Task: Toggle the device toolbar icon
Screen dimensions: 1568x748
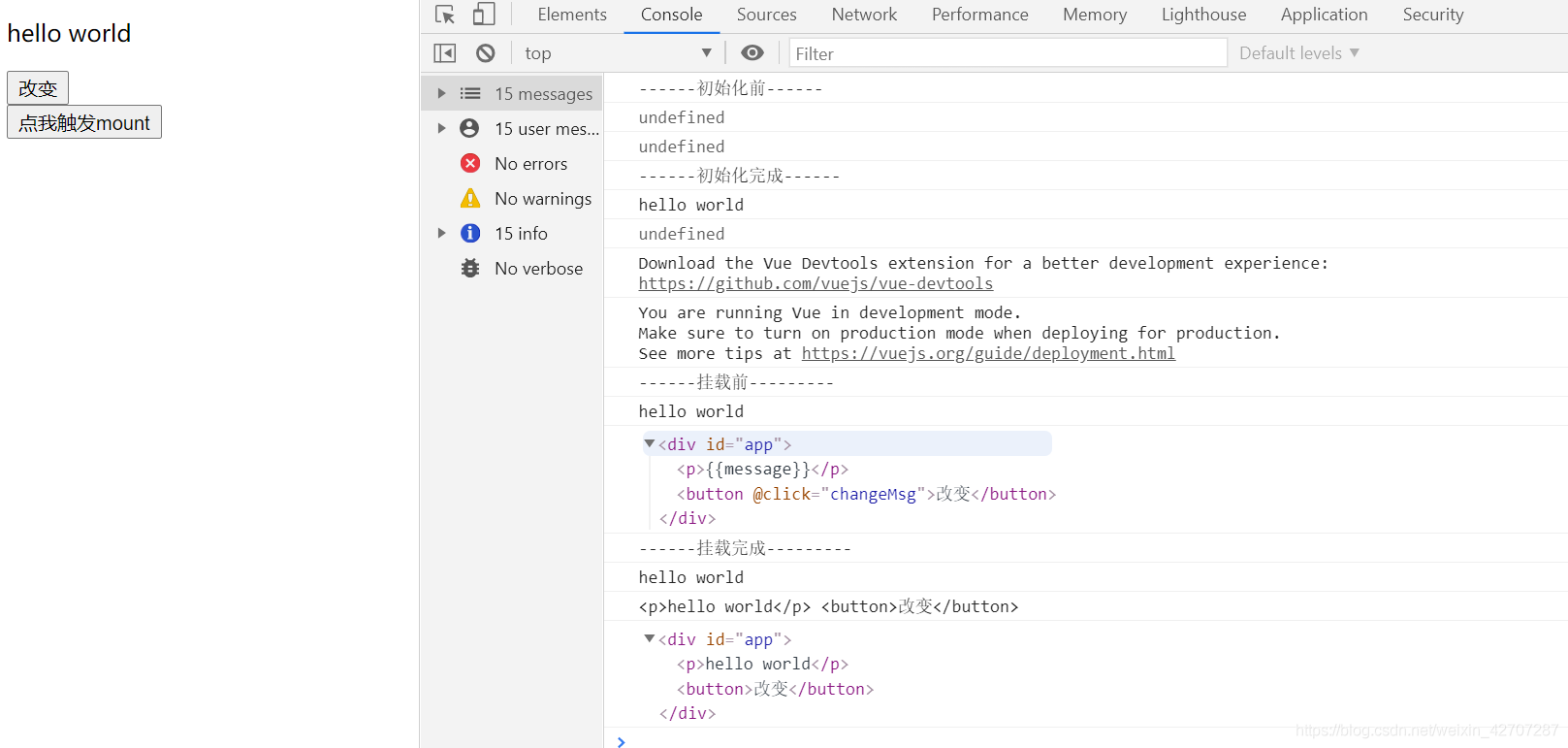Action: pyautogui.click(x=484, y=15)
